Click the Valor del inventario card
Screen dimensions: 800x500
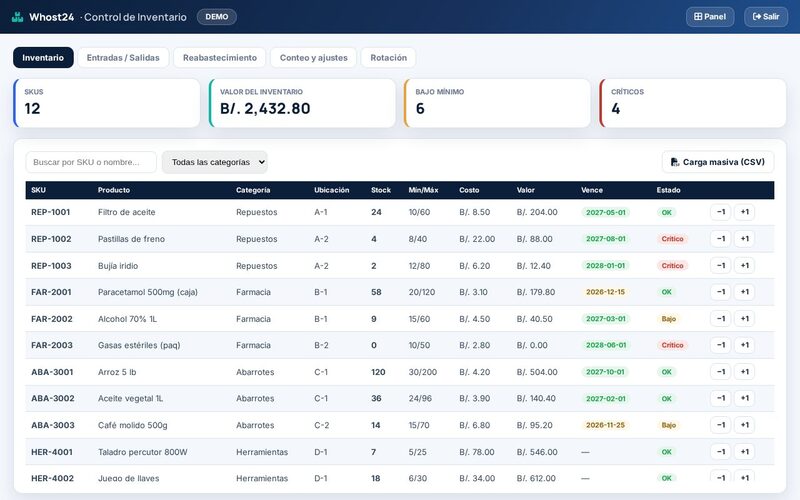[302, 103]
